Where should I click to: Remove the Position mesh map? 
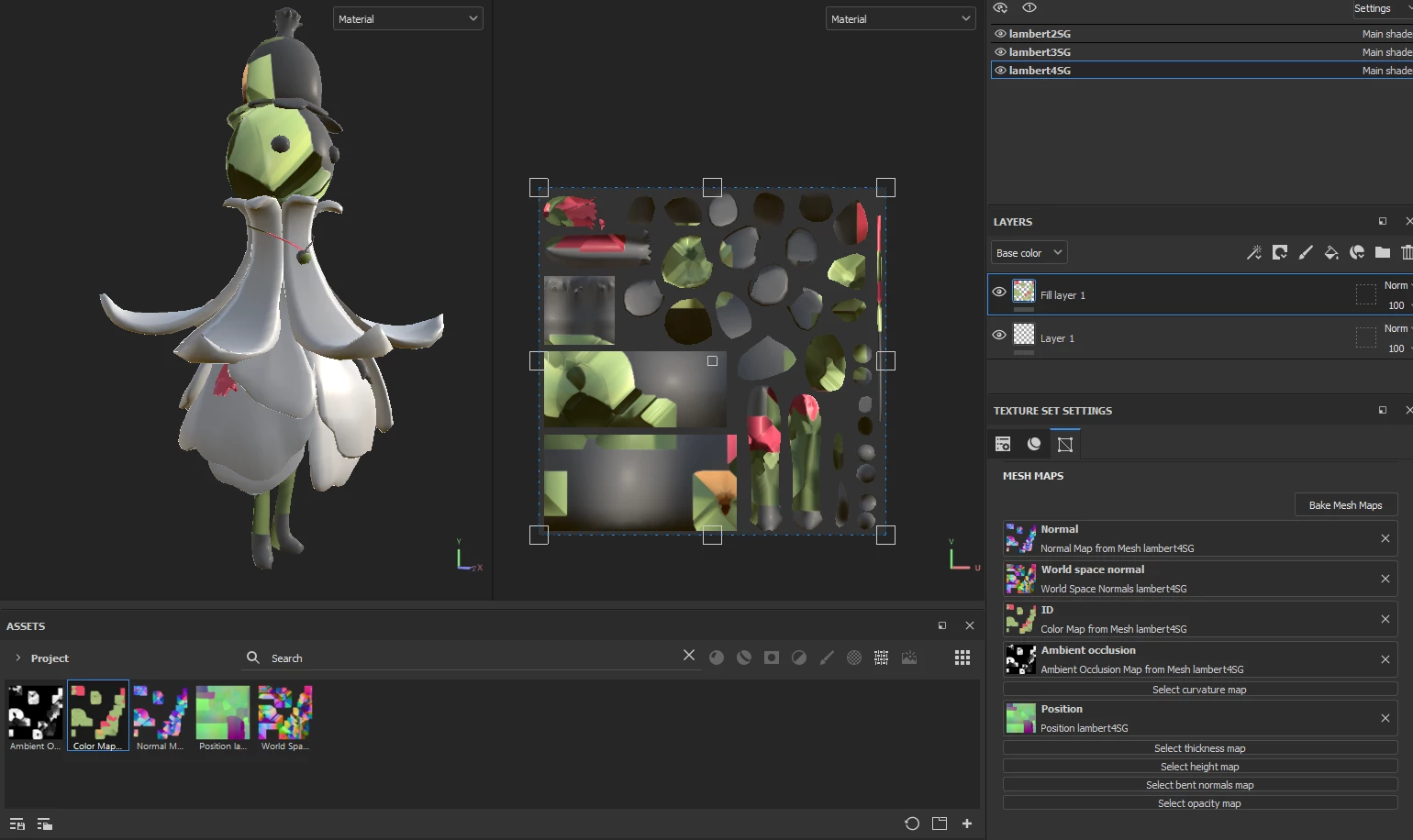tap(1385, 718)
